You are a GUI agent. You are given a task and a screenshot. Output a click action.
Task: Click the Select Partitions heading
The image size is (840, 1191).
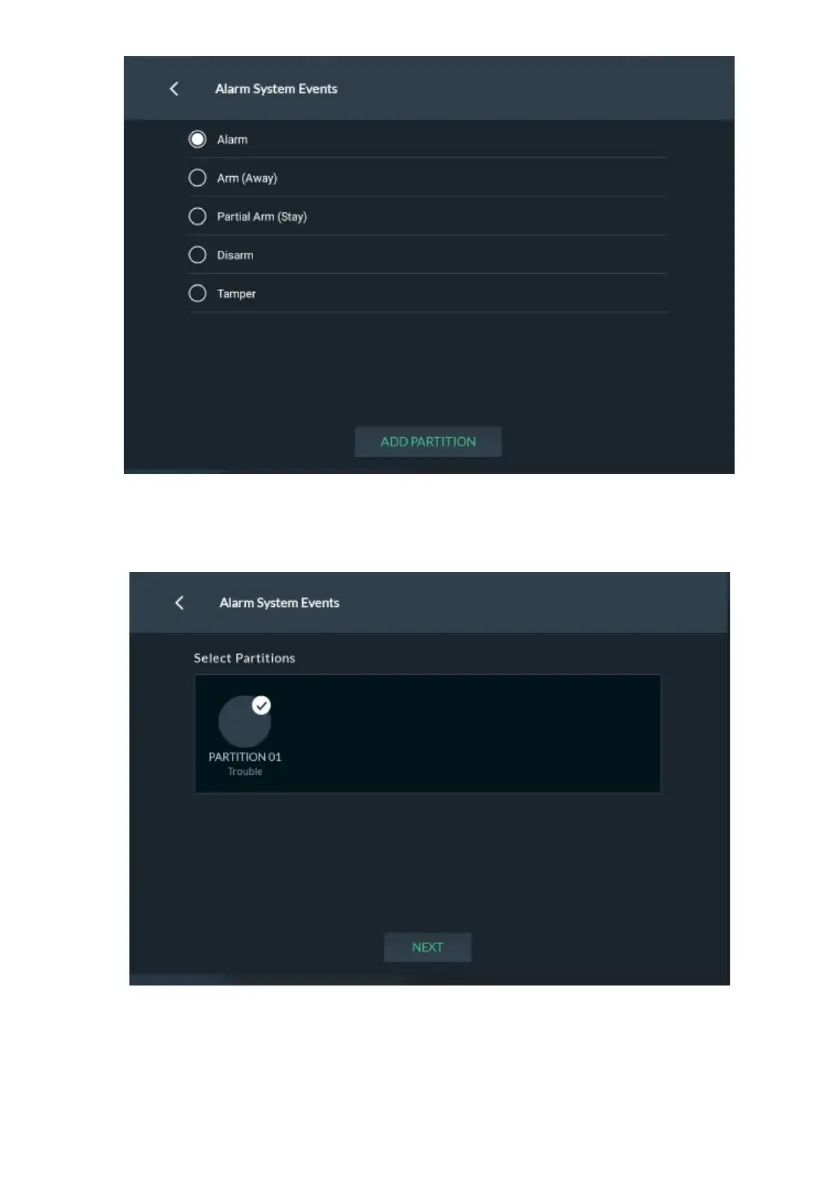245,658
